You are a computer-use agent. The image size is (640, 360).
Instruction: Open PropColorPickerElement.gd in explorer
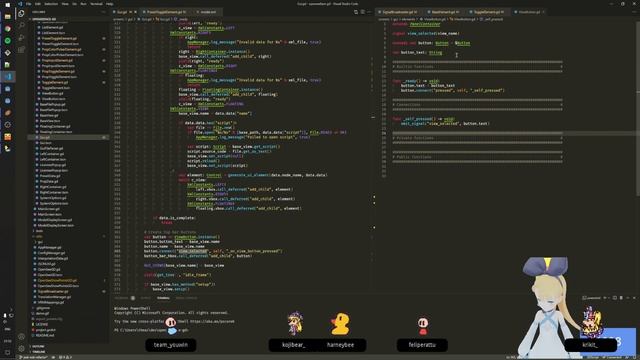click(x=61, y=49)
